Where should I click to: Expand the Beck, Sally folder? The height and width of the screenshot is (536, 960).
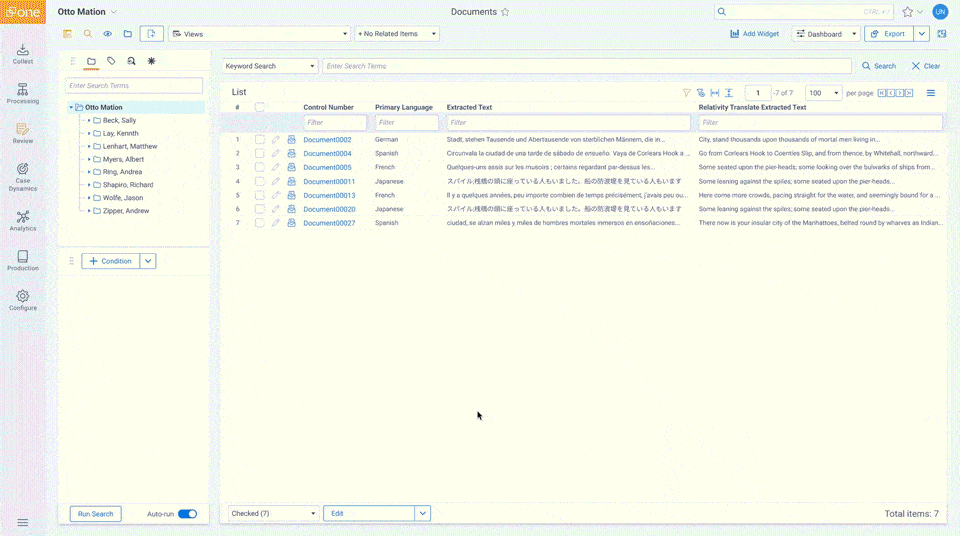(x=89, y=120)
